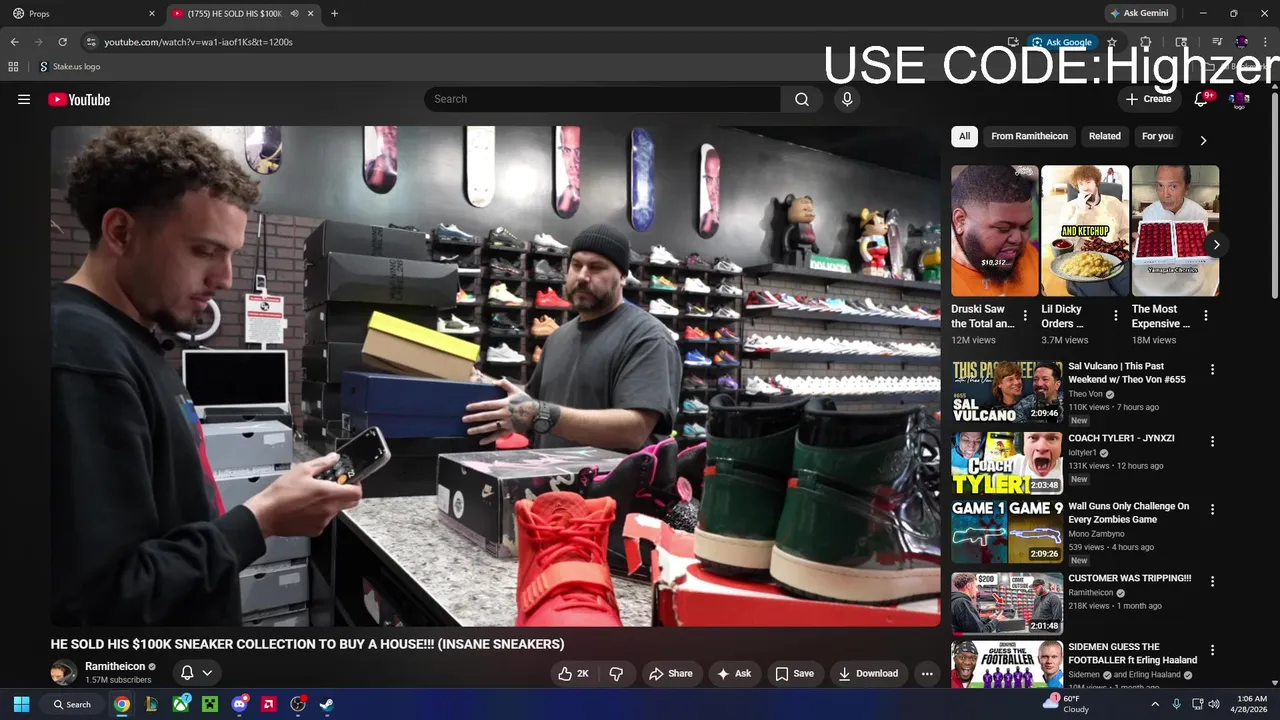
Task: Click Ask Gemini button
Action: (1139, 13)
